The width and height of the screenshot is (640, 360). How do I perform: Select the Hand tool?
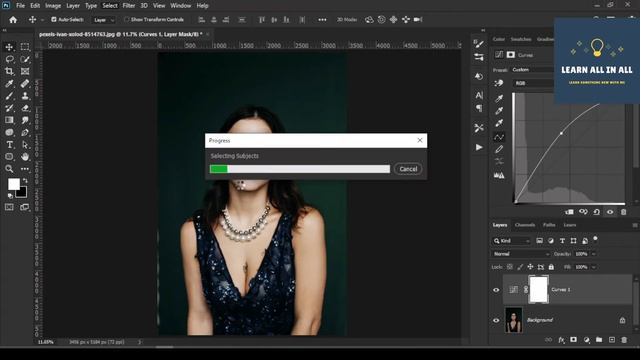click(x=25, y=157)
